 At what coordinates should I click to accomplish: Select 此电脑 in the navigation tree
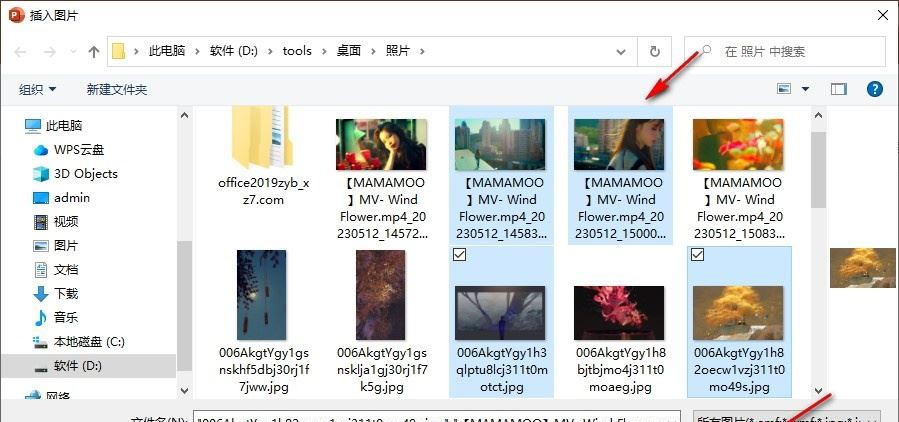point(64,126)
